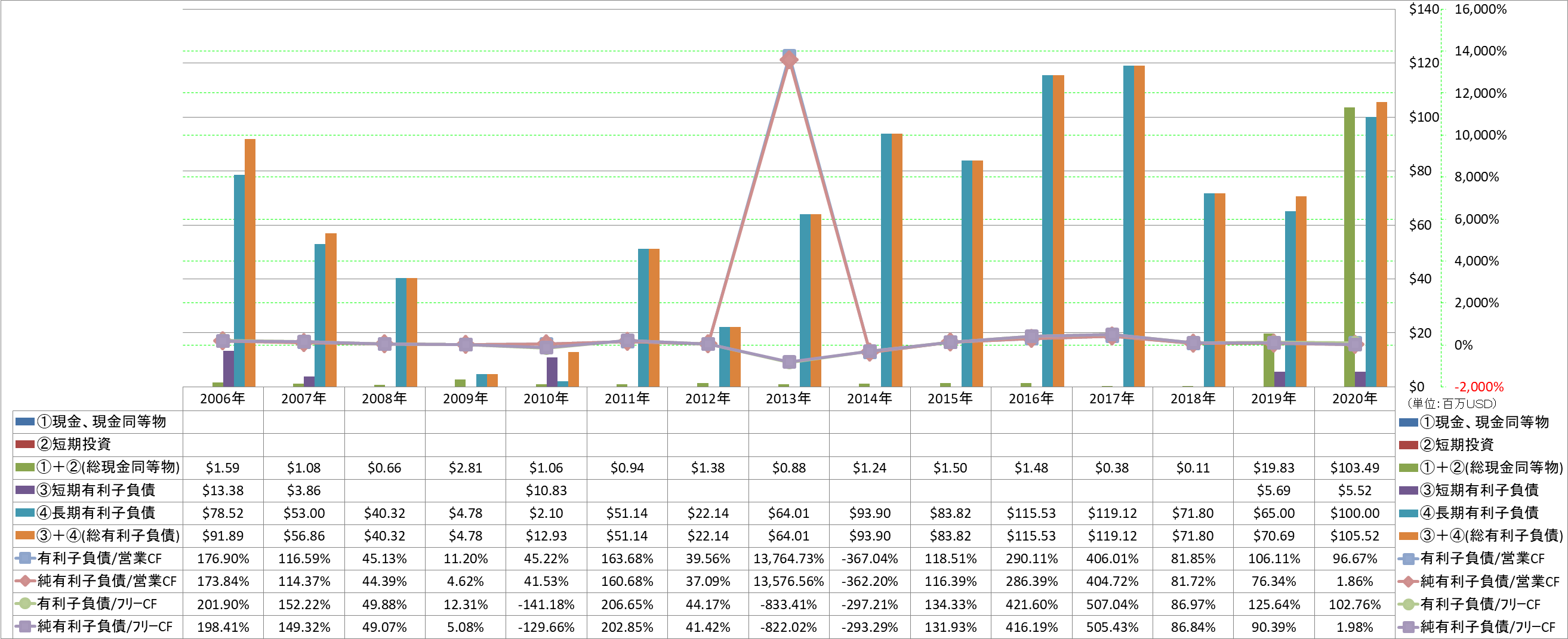Viewport: 1568px width, 639px height.
Task: Select the 2017年 year column header
Action: [x=1112, y=399]
